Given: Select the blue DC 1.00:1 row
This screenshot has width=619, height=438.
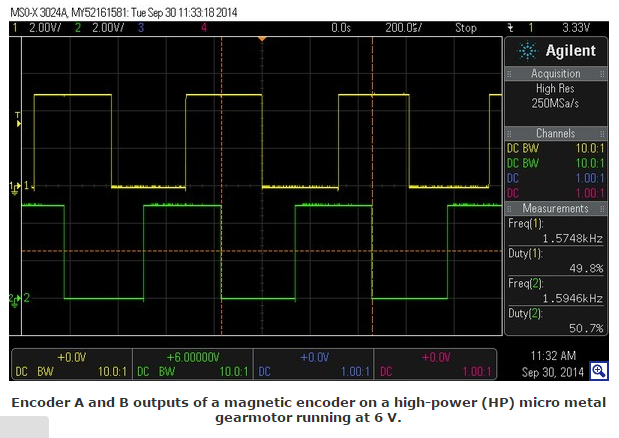Looking at the screenshot, I should click(x=555, y=178).
